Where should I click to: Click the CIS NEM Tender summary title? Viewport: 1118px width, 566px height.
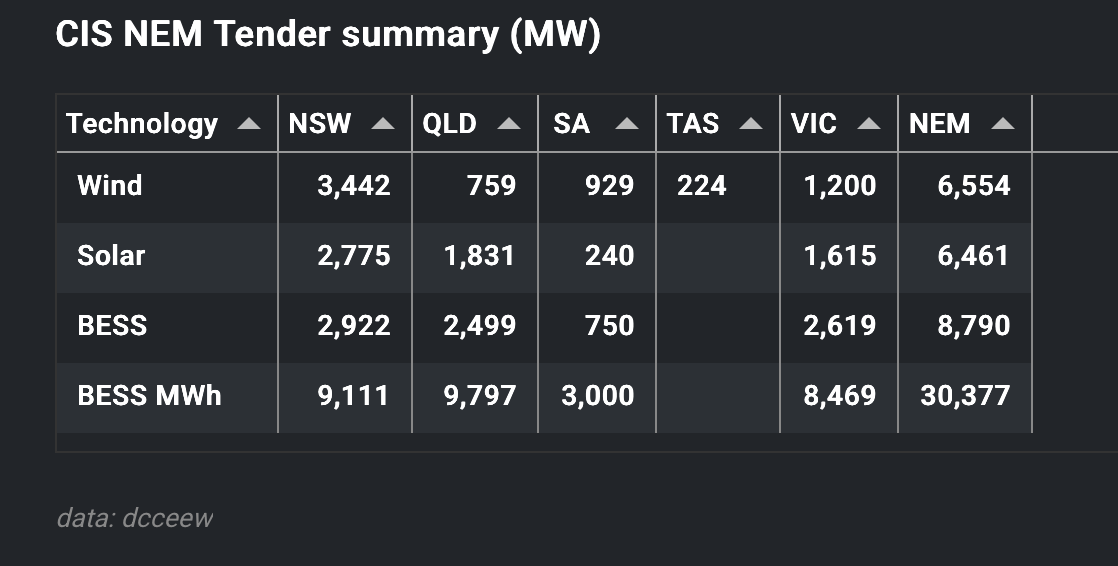(x=328, y=36)
